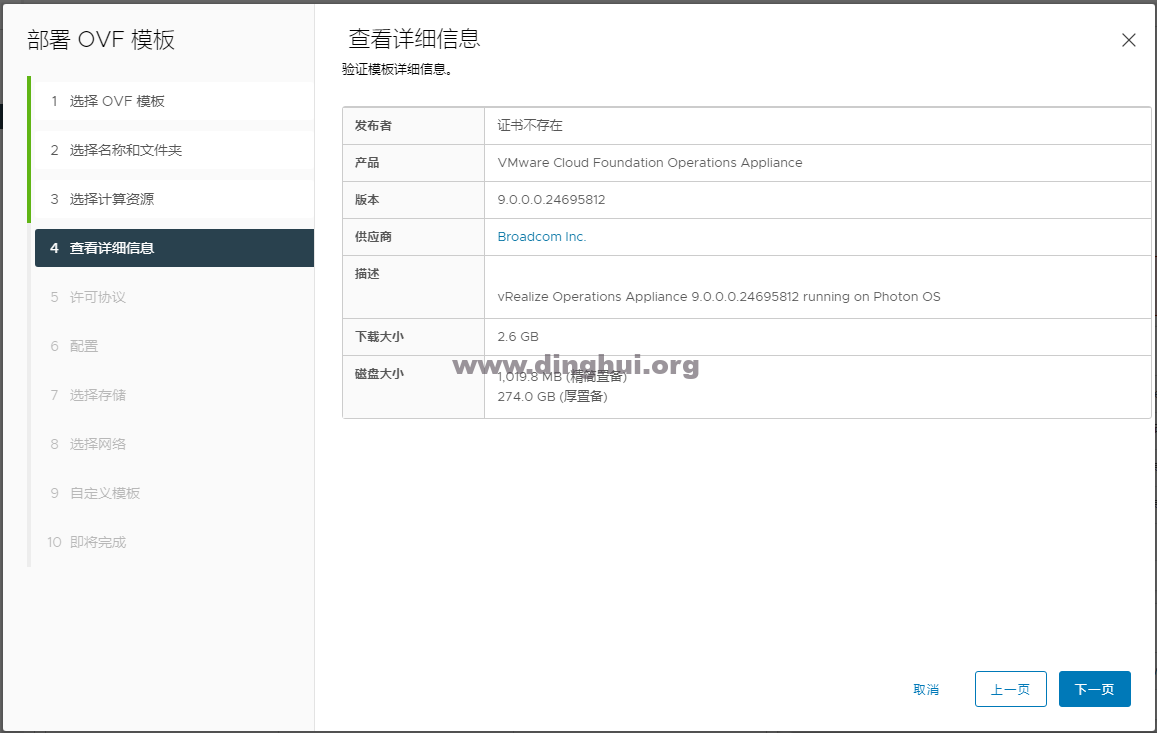This screenshot has height=733, width=1157.
Task: Click the version 9.0.0.0.24695812 value
Action: click(551, 200)
